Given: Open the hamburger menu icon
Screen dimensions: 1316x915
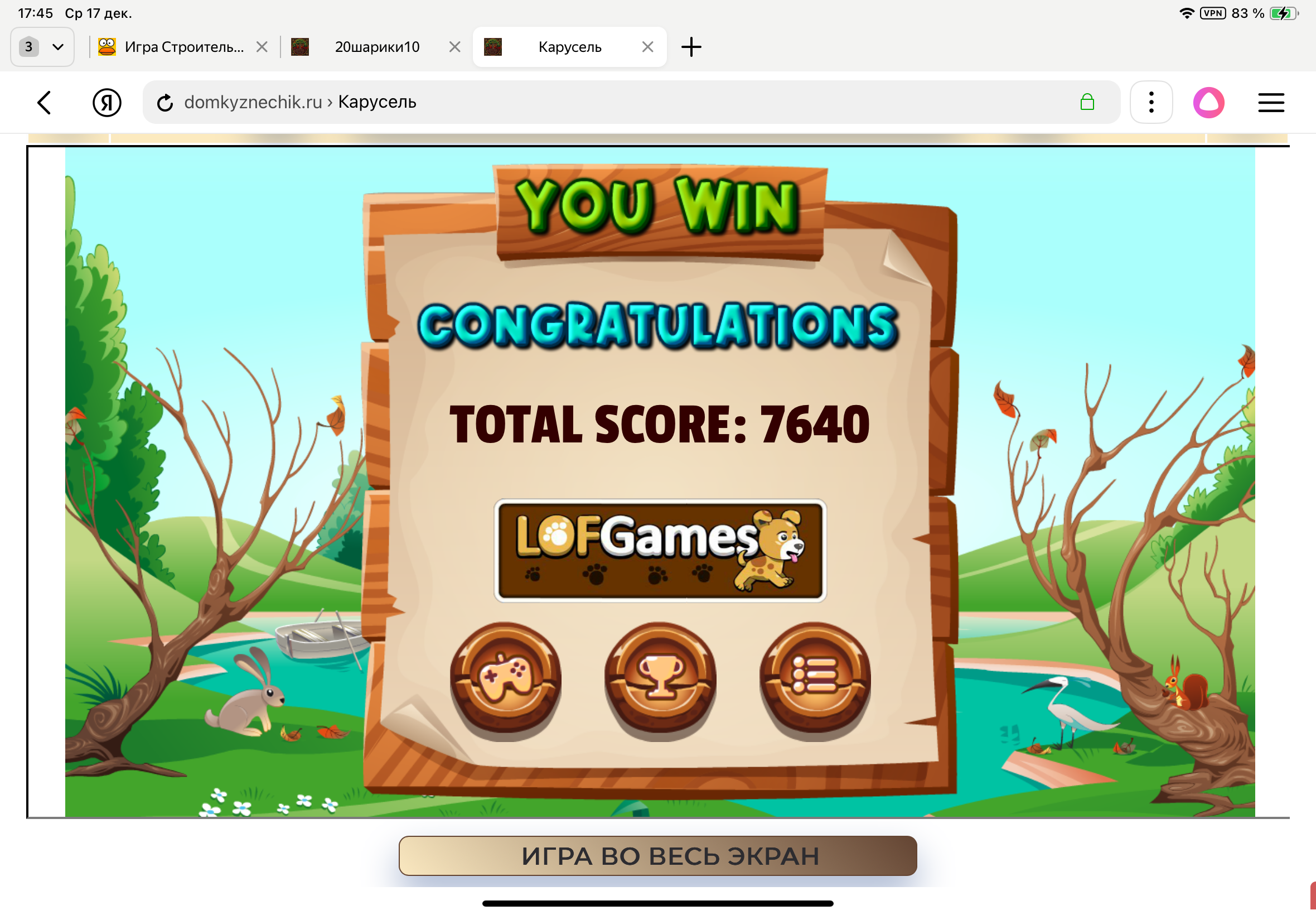Looking at the screenshot, I should (x=1270, y=103).
